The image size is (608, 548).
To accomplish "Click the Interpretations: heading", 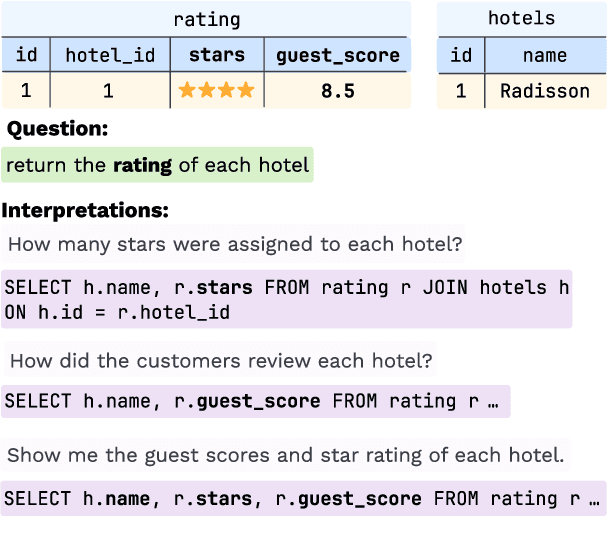I will (x=85, y=211).
